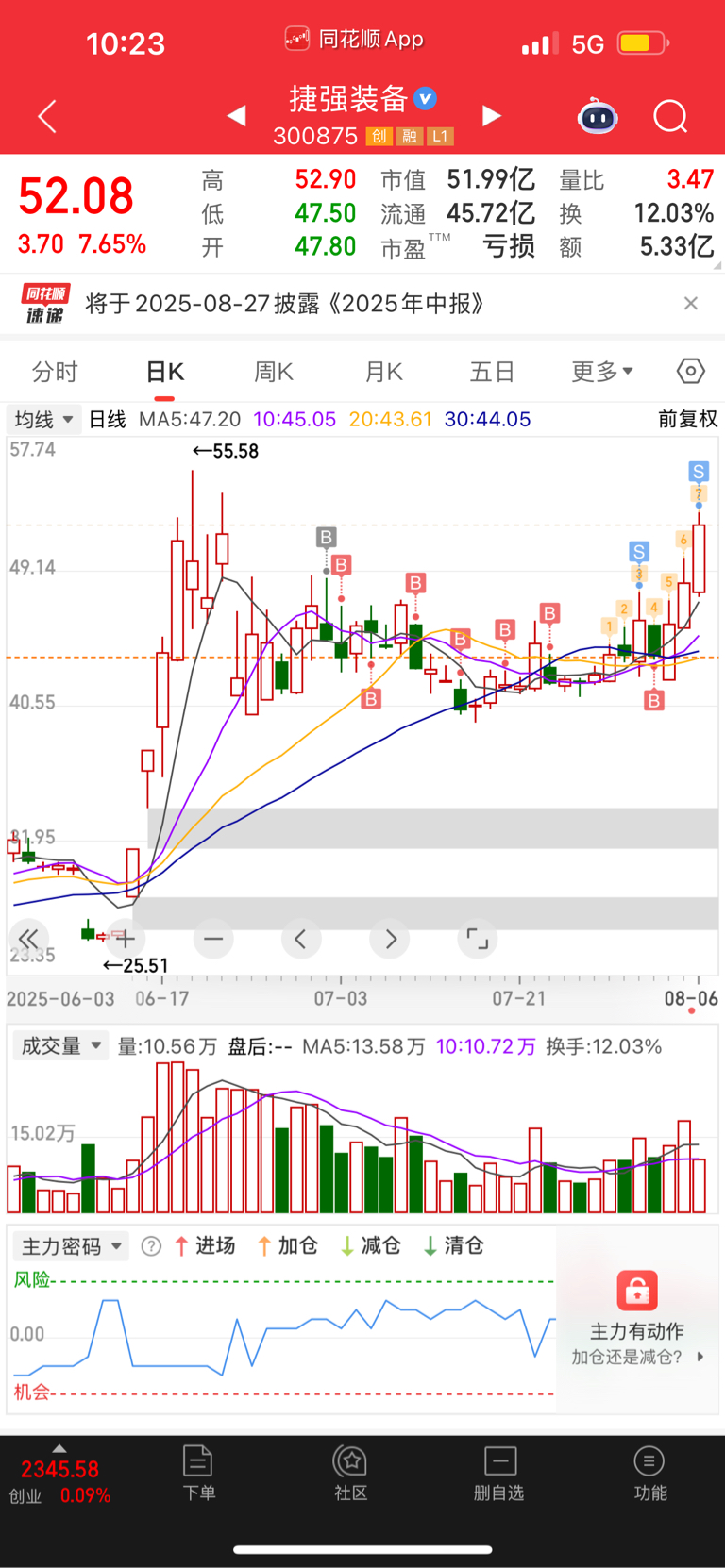
Task: Open the 同花顺速递 news banner
Action: (362, 304)
